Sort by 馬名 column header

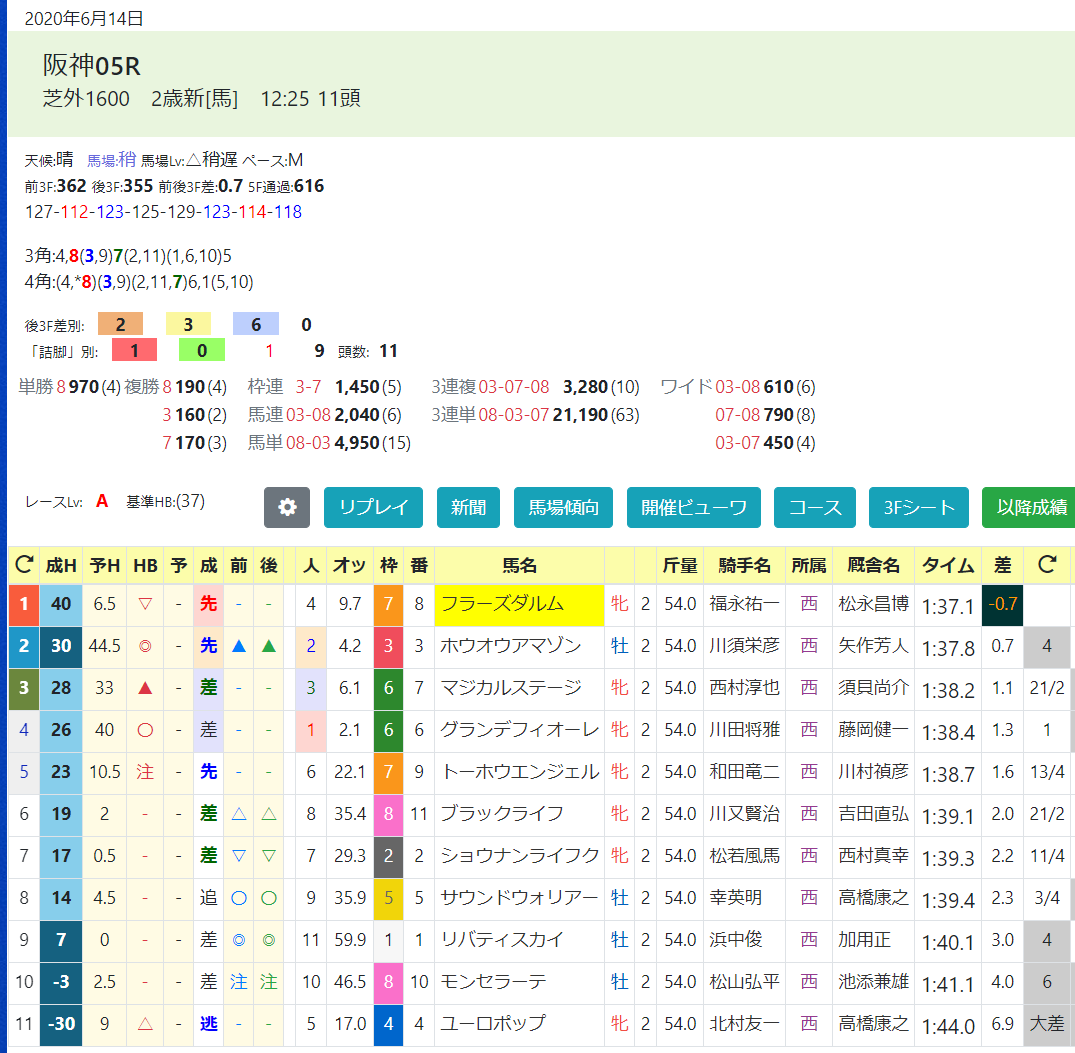(519, 566)
